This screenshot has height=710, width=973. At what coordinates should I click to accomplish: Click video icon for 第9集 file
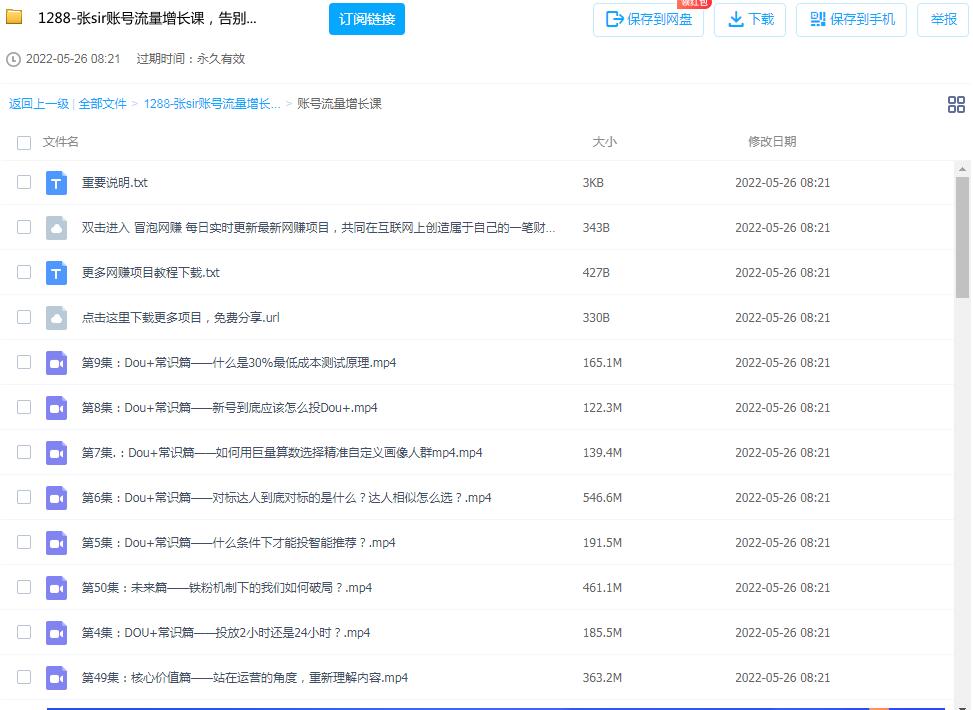(56, 363)
